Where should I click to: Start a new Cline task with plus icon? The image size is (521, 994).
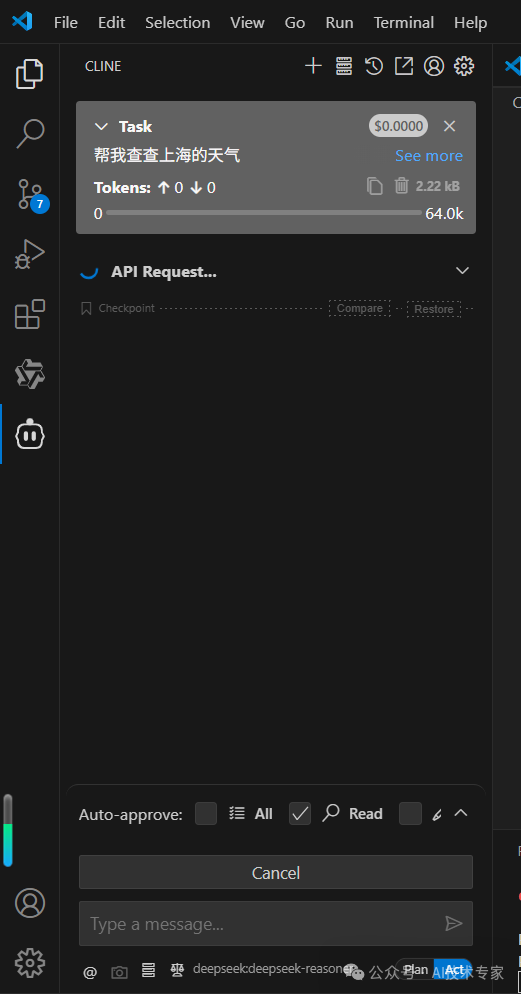313,66
